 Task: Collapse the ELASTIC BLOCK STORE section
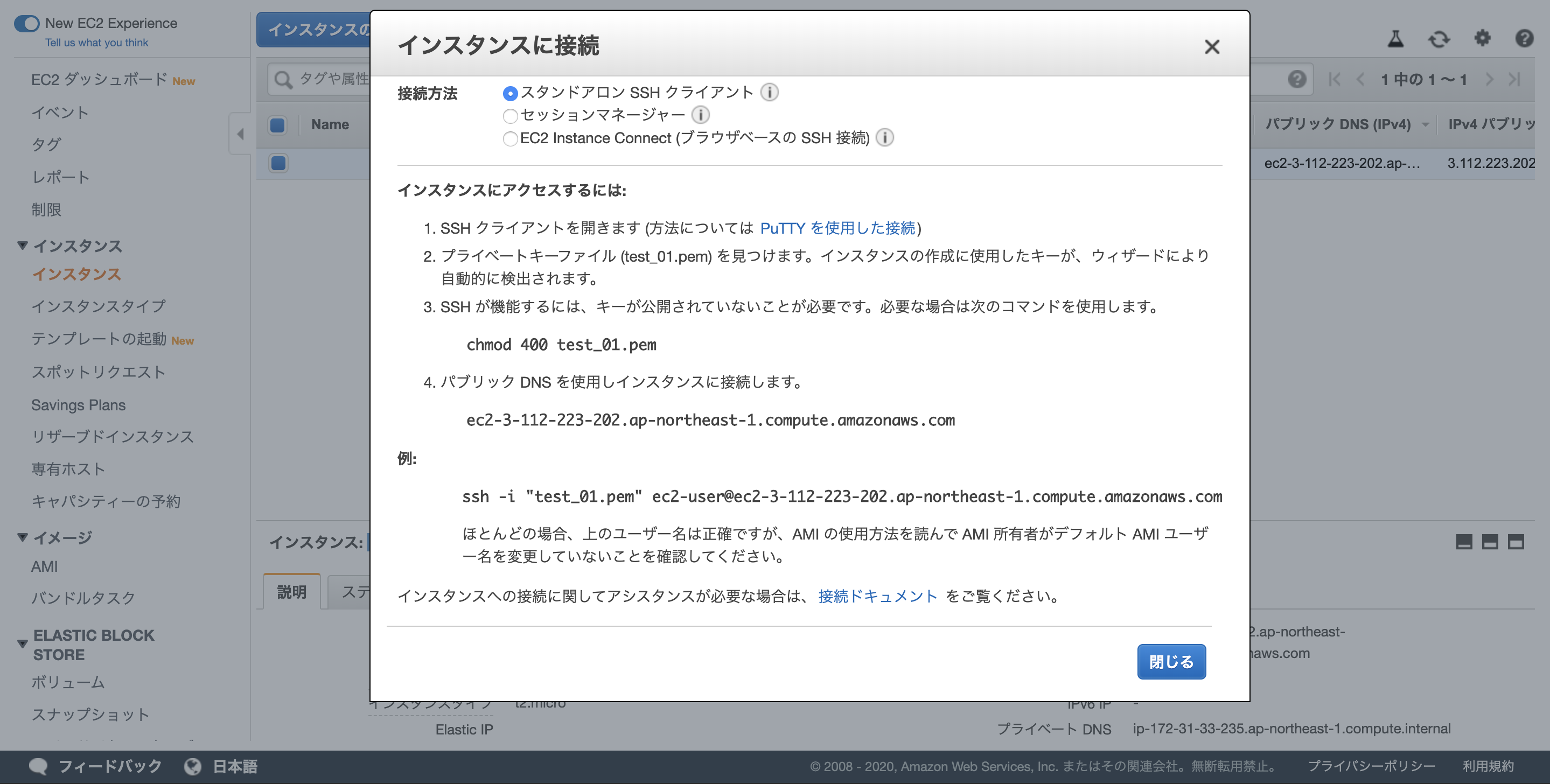point(23,644)
